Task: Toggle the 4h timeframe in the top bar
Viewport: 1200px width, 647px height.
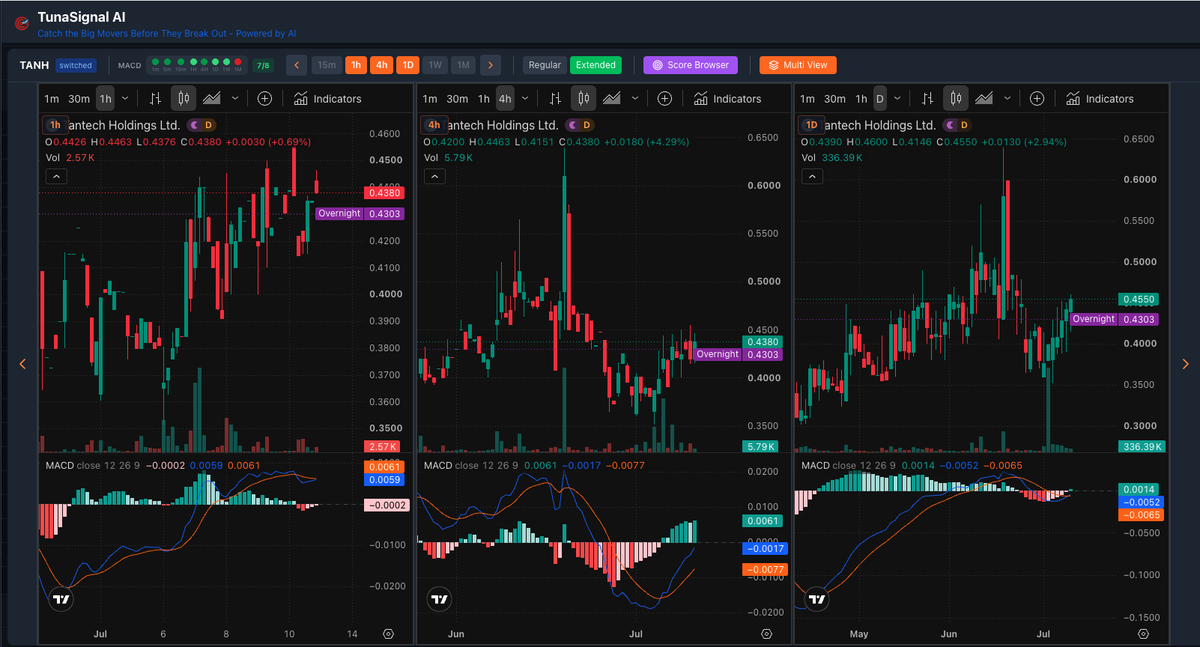Action: click(381, 65)
